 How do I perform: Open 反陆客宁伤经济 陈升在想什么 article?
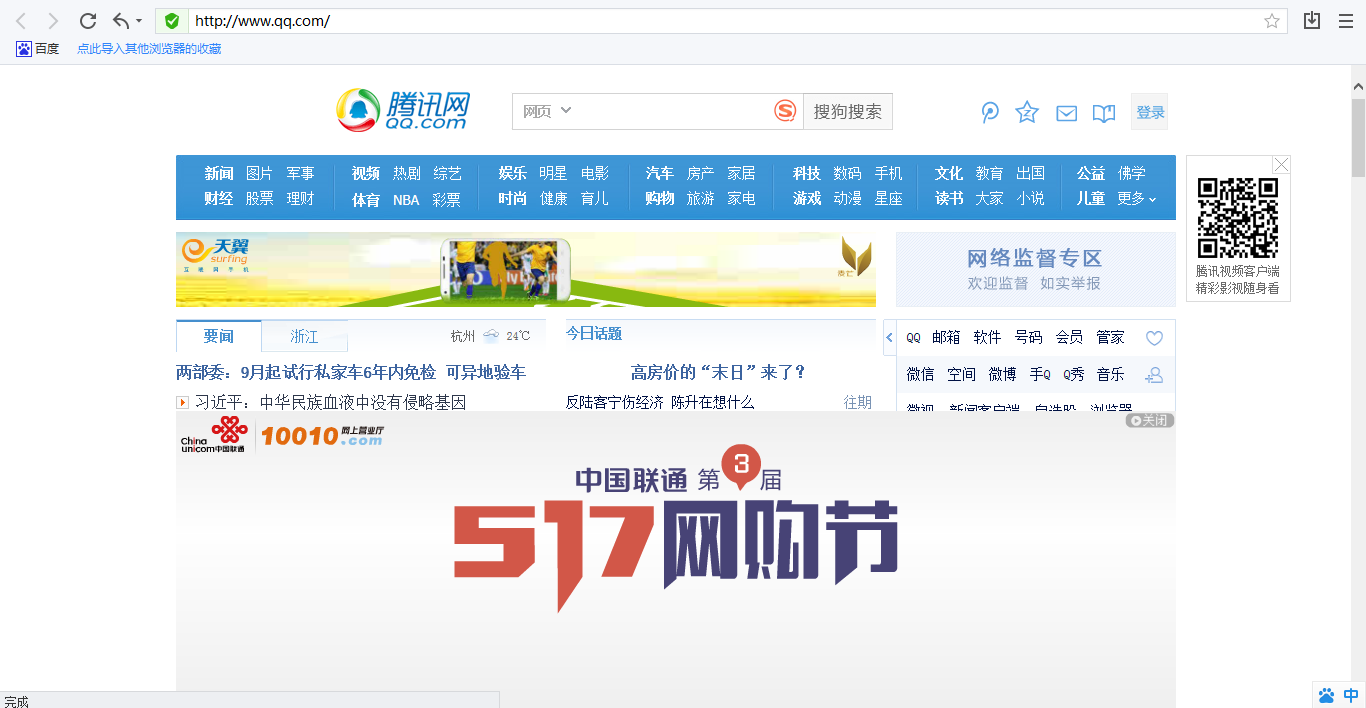(x=660, y=402)
